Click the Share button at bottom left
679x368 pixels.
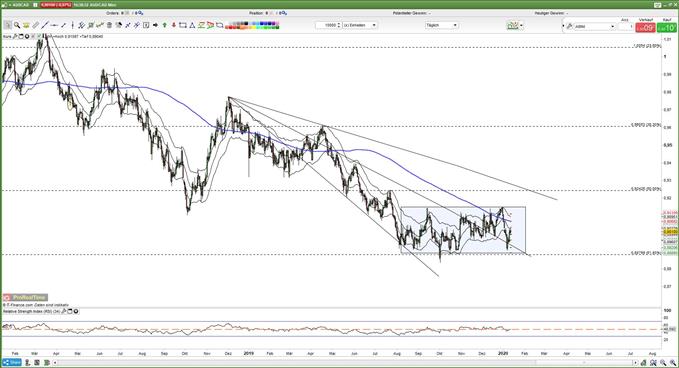12,362
